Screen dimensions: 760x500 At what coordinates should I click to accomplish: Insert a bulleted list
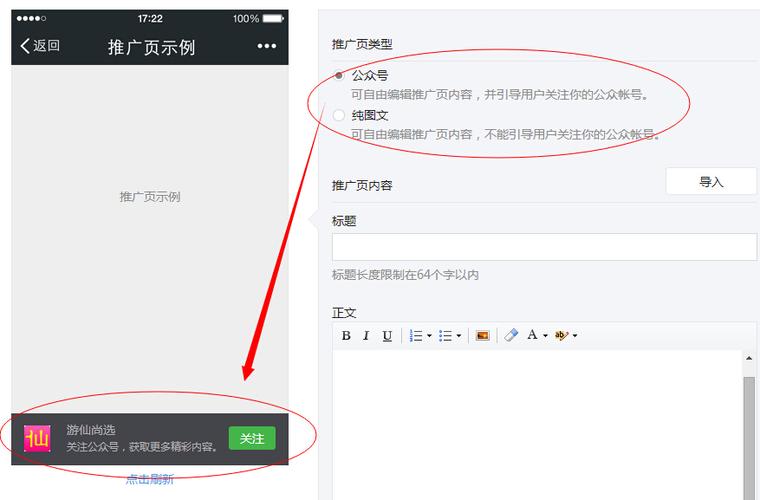(x=445, y=335)
